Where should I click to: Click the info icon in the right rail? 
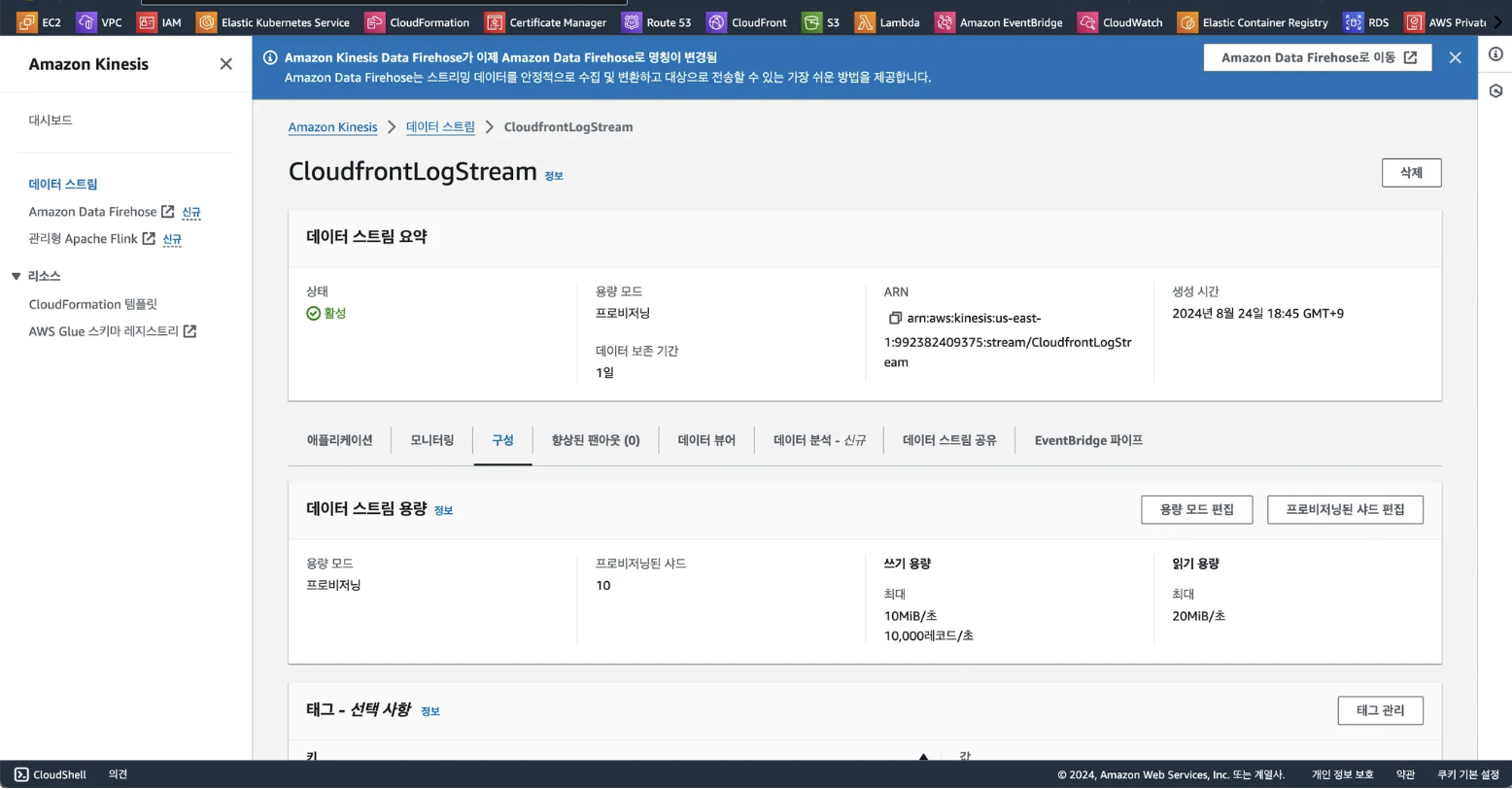(1495, 54)
